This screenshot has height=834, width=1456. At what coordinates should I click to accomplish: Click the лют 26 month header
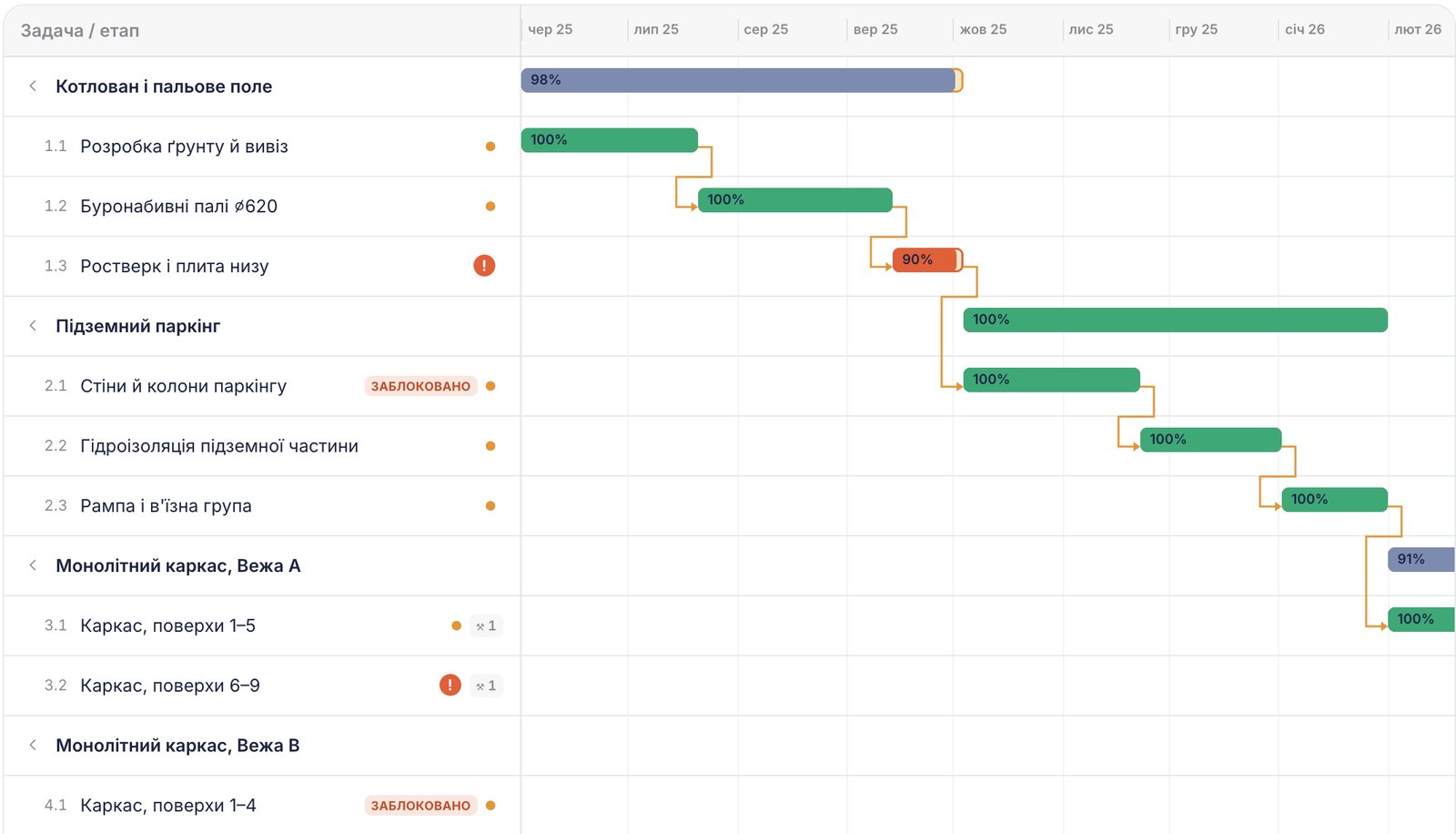pos(1418,29)
